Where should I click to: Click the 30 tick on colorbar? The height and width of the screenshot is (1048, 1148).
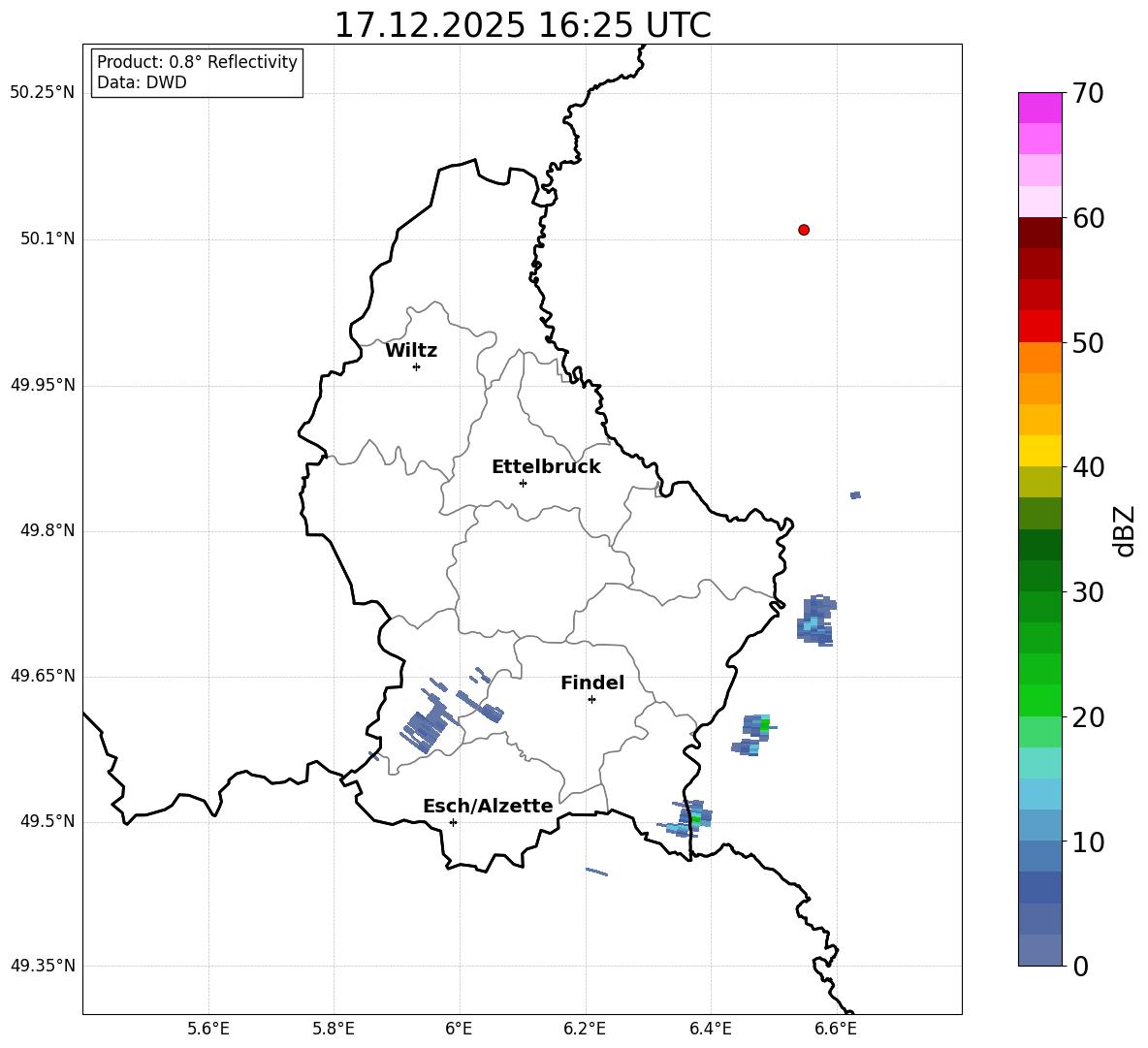coord(1088,592)
